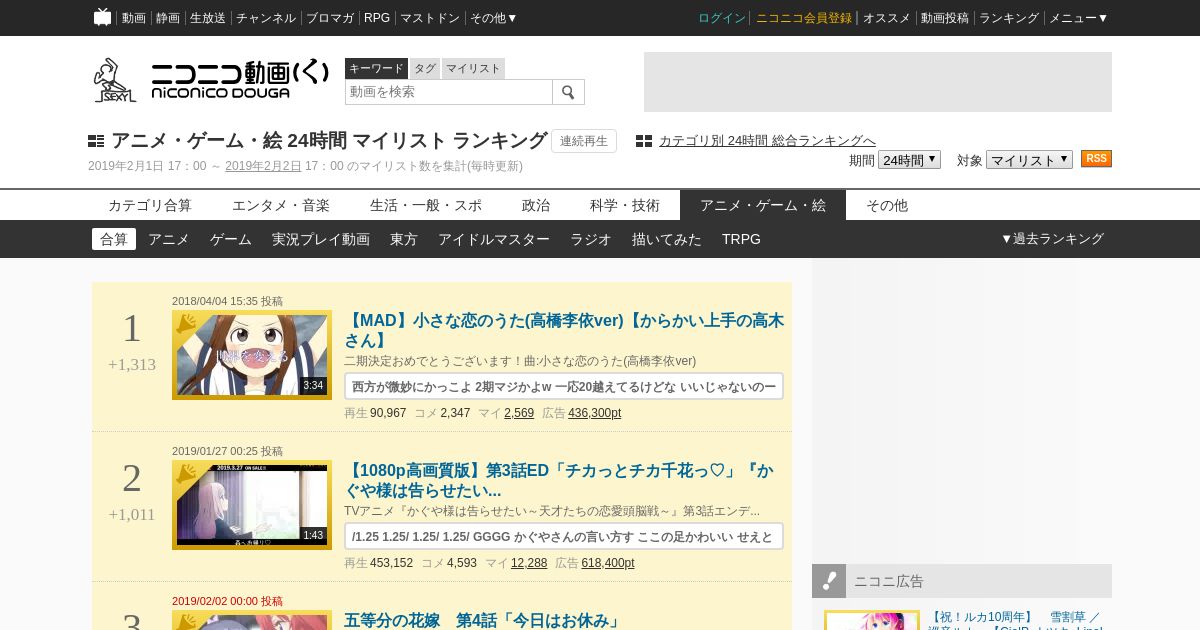The width and height of the screenshot is (1200, 630).
Task: Click rank 1 mylist count 2,569
Action: click(519, 413)
